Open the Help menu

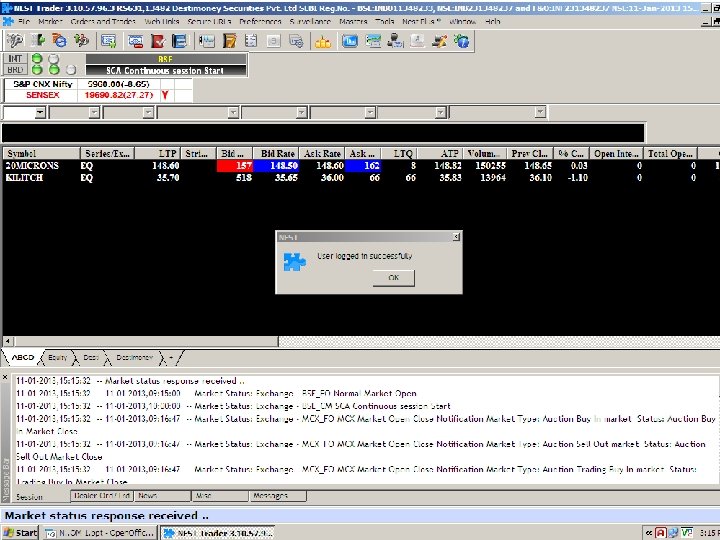click(493, 22)
